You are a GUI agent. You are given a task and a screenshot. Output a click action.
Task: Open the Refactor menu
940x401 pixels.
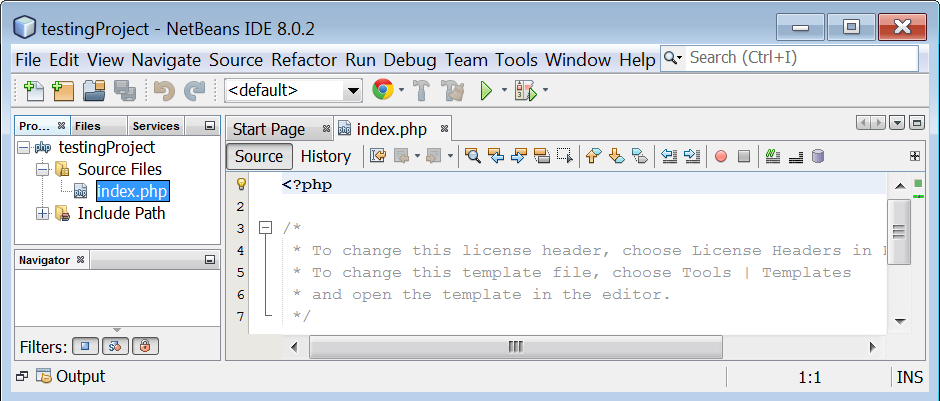pos(304,60)
